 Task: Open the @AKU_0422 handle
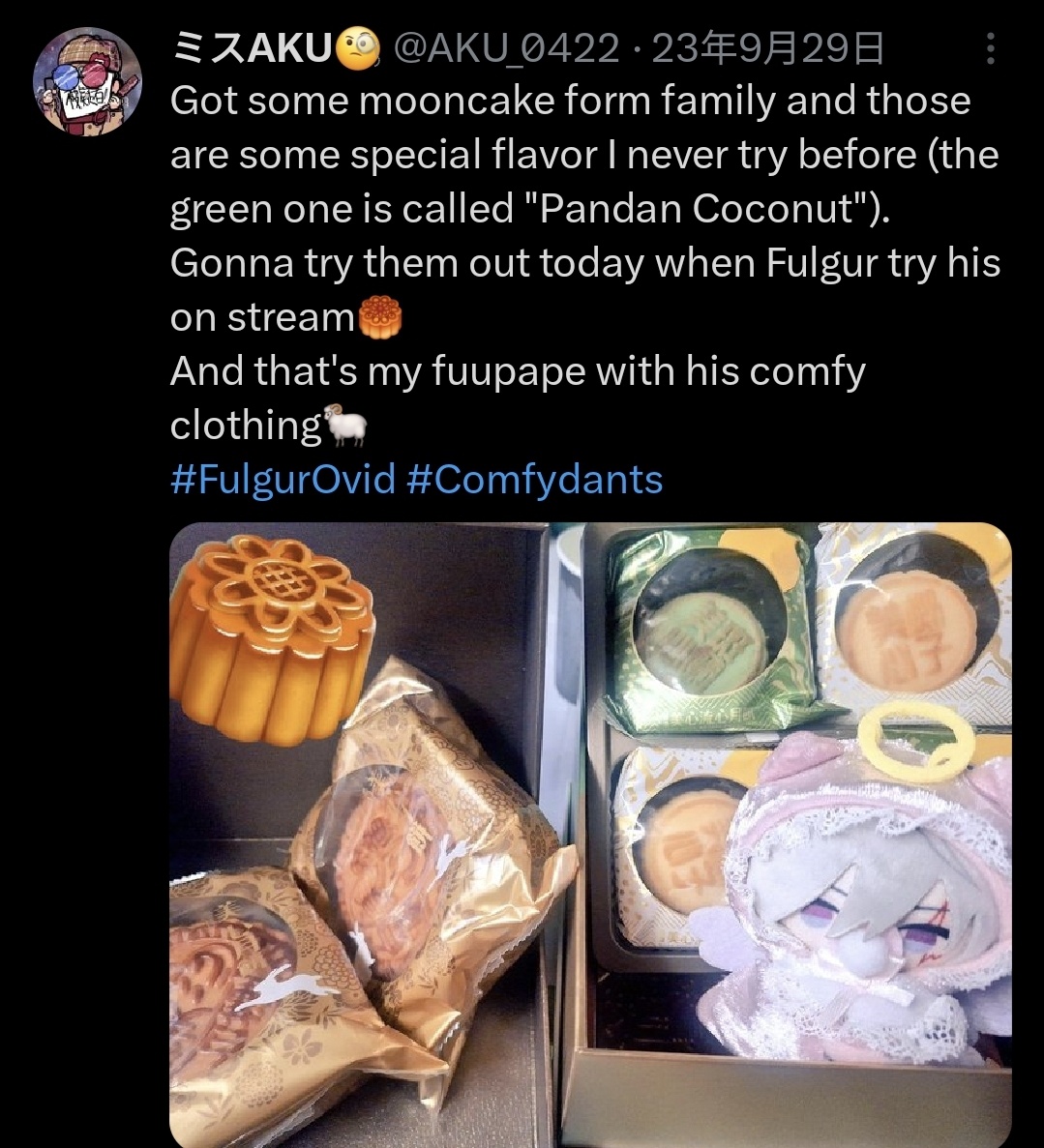pyautogui.click(x=507, y=49)
